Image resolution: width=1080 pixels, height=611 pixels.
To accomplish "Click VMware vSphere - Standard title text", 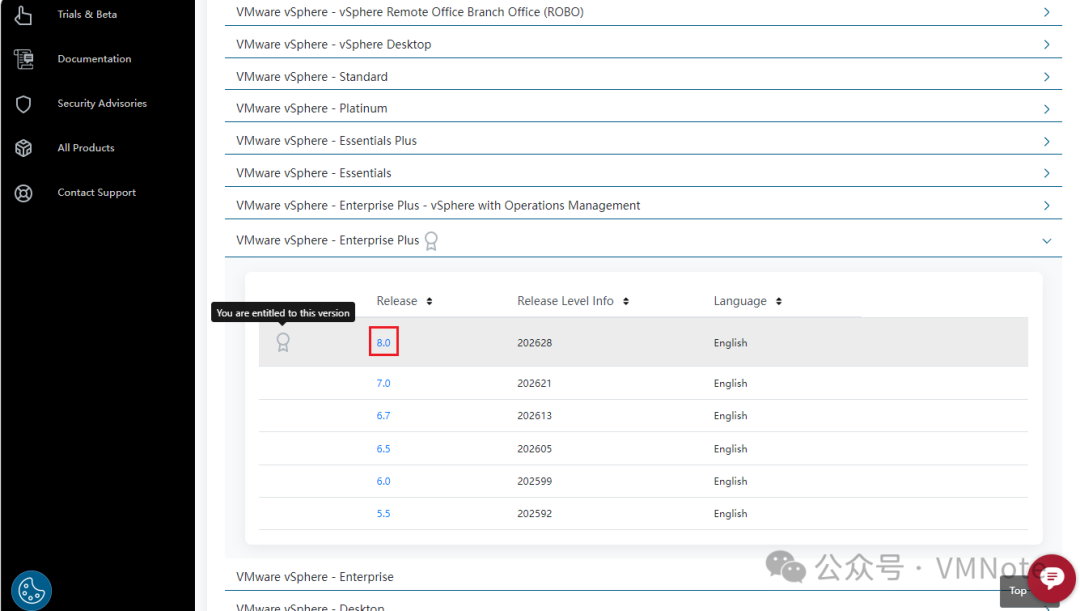I will point(311,77).
